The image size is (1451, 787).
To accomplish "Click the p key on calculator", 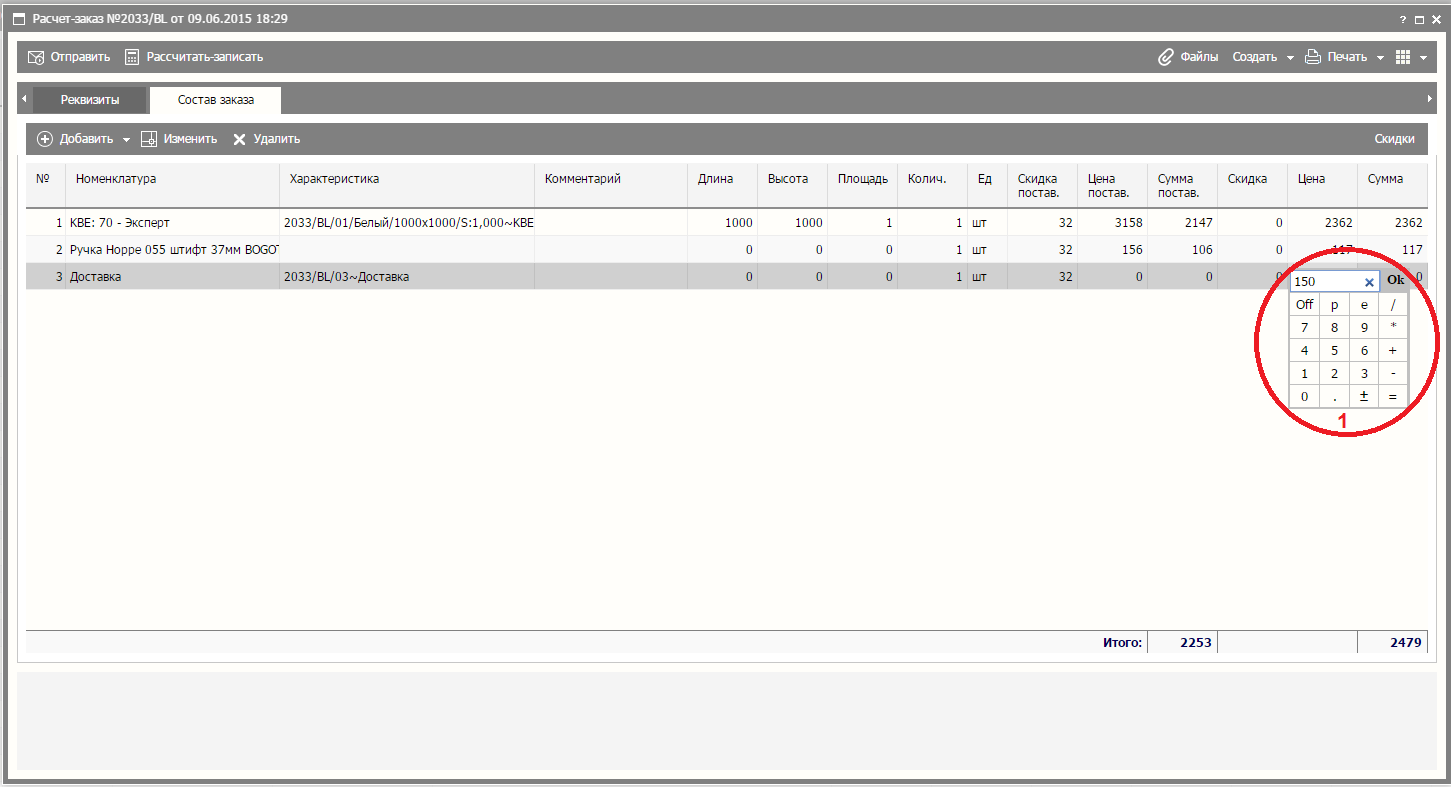I will 1334,304.
